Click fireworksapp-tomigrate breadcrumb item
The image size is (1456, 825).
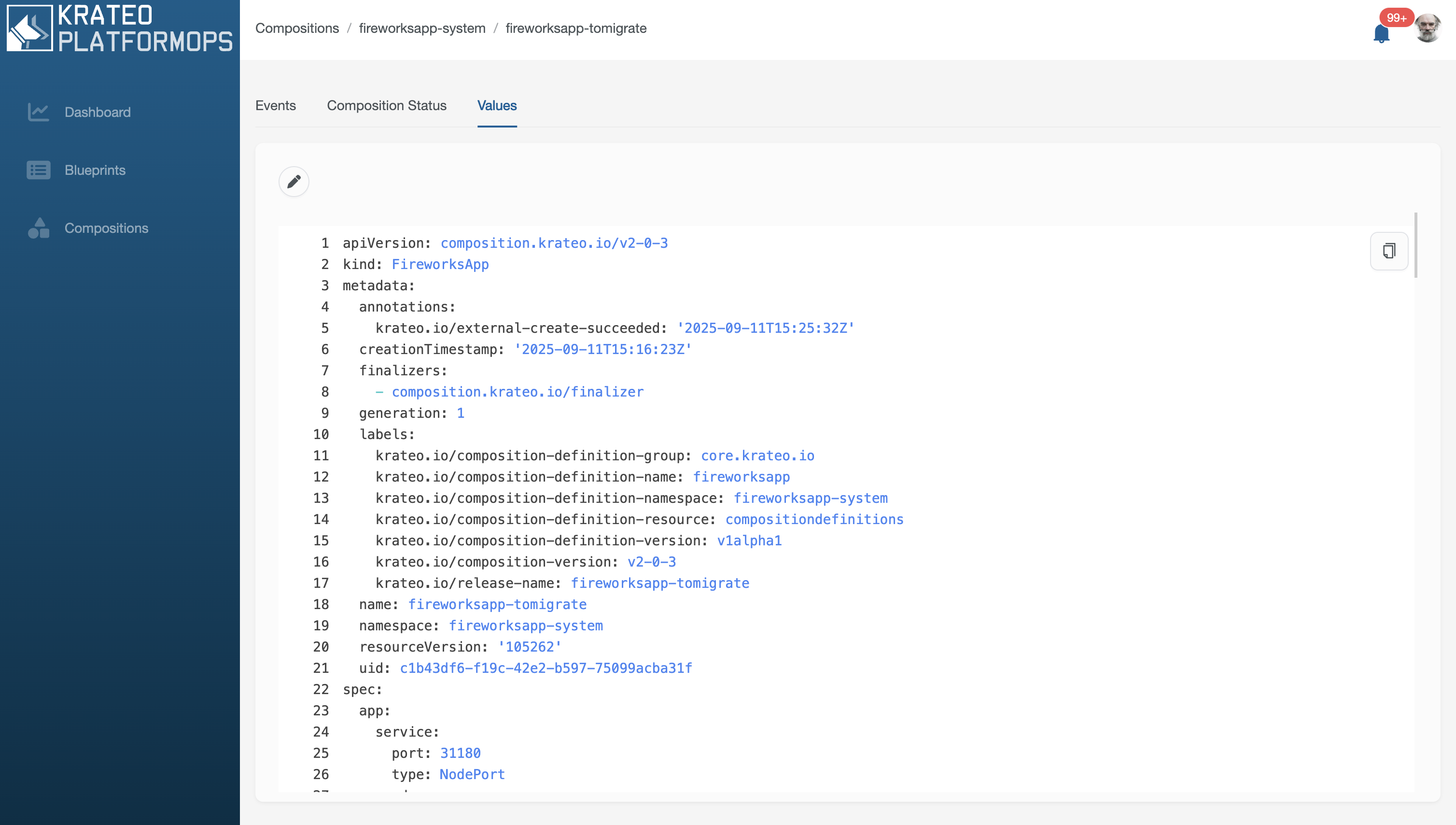point(575,28)
